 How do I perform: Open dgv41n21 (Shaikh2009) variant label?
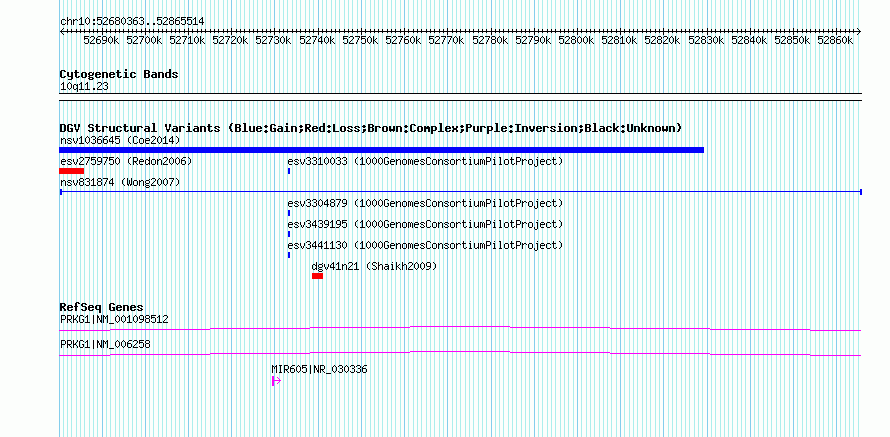(x=375, y=266)
